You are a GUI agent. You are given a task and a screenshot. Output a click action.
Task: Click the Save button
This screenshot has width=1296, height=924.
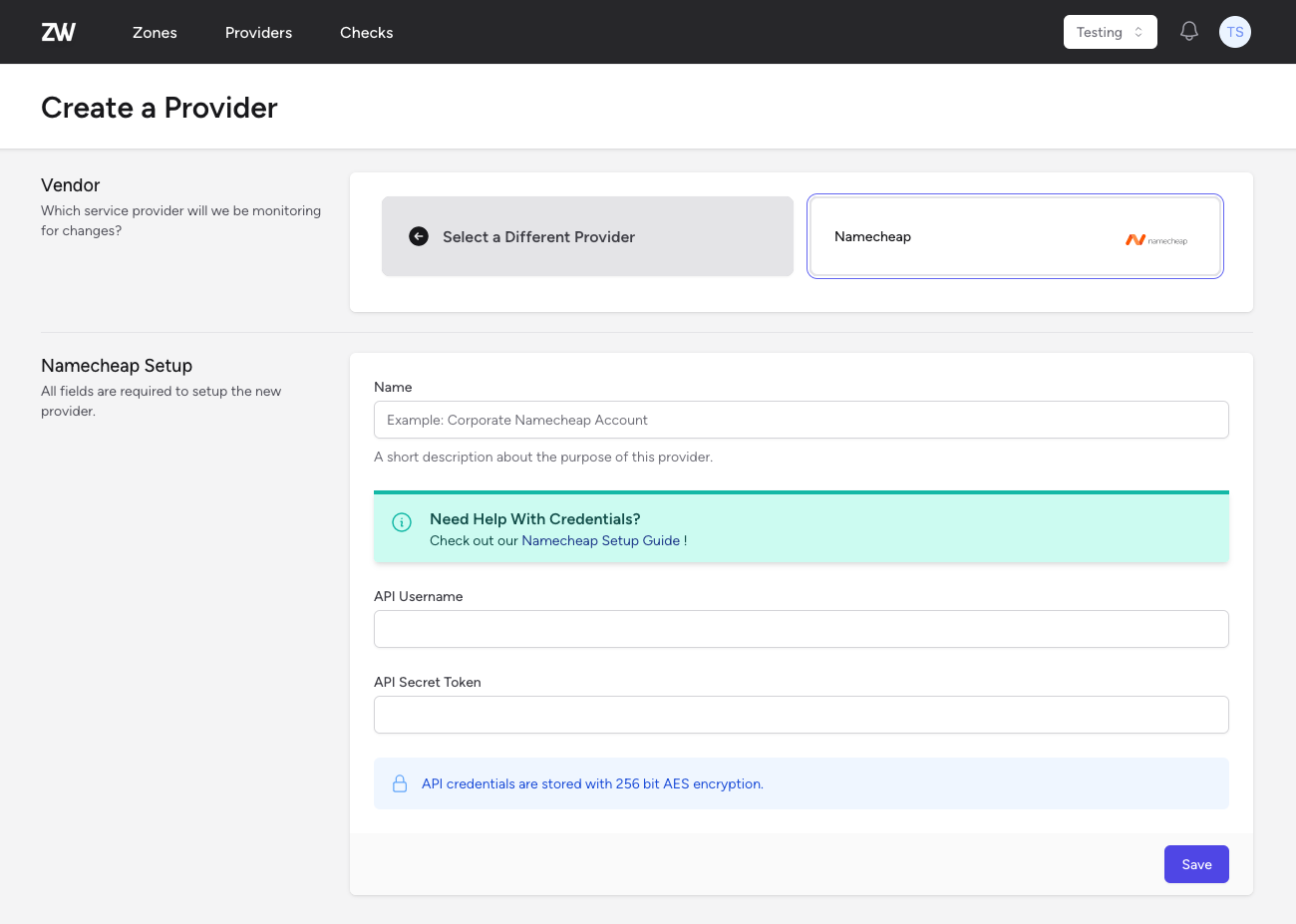pos(1196,863)
